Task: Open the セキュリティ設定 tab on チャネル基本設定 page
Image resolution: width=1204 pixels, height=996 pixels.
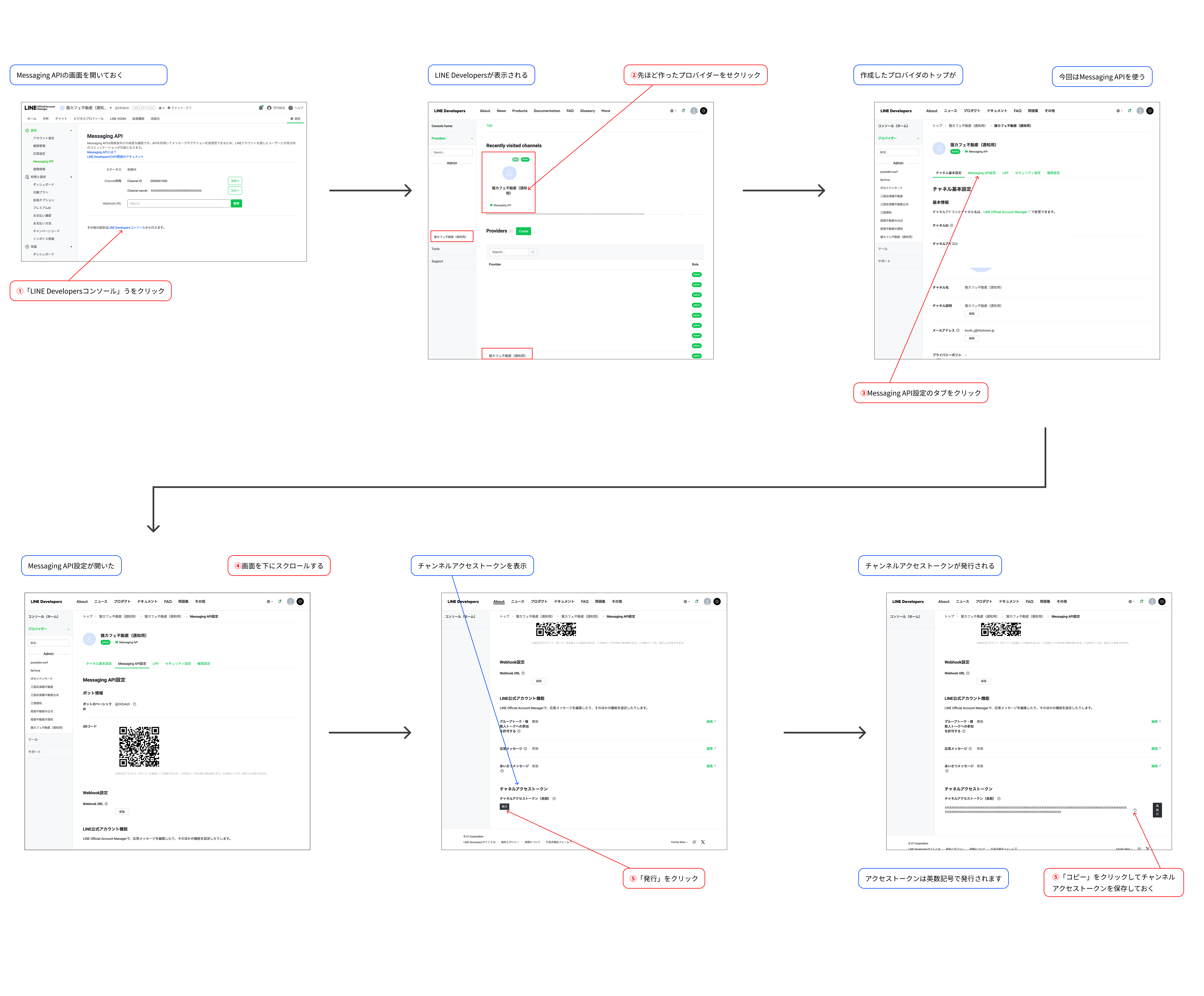Action: [x=1027, y=173]
